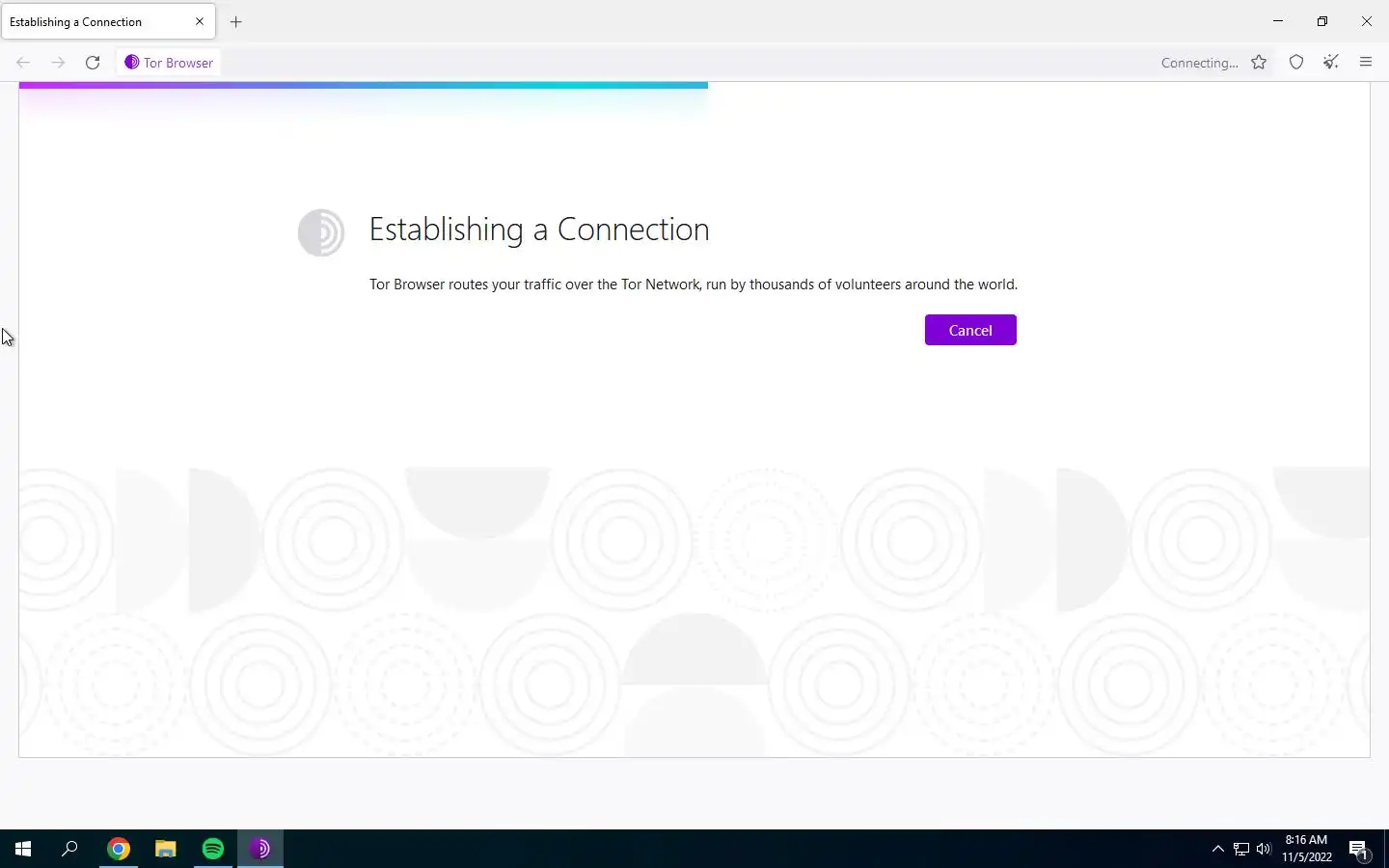Open the Windows notification center
Viewport: 1389px width, 868px height.
coord(1359,849)
